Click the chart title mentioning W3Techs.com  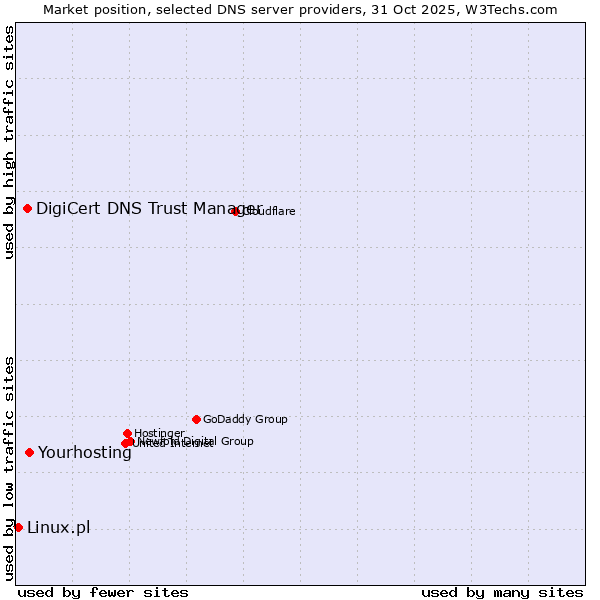(300, 9)
